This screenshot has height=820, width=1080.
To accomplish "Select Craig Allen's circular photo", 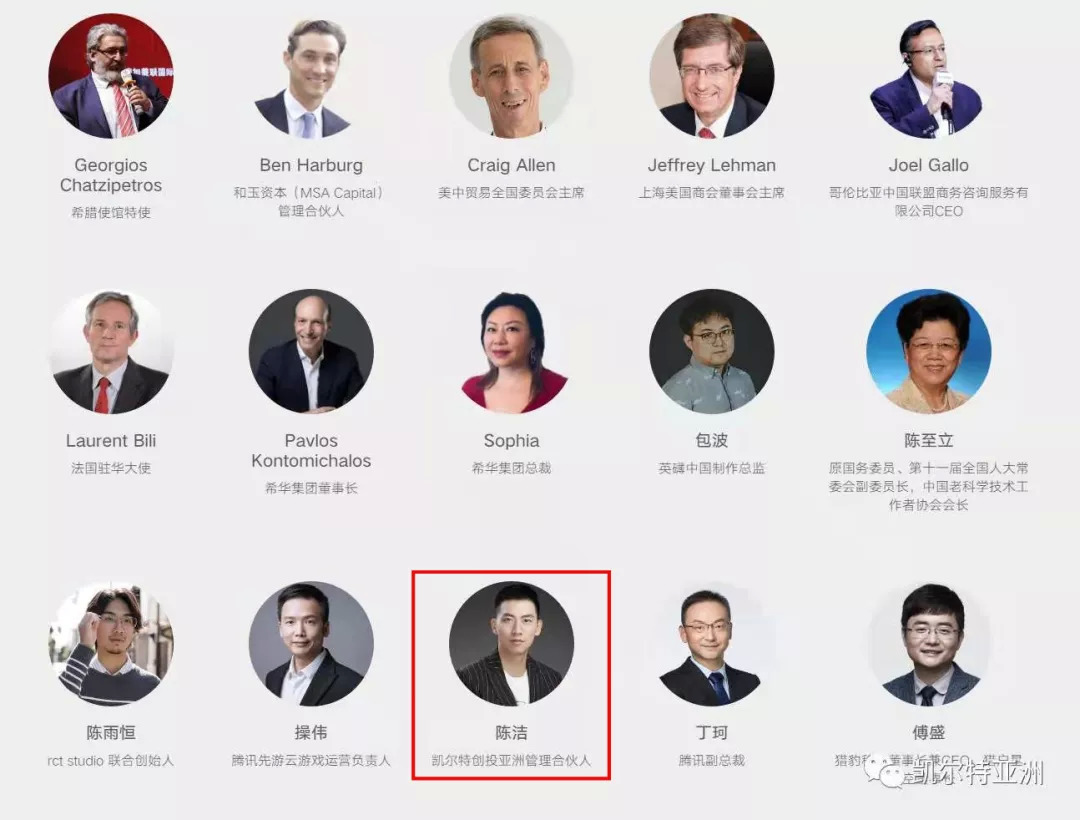I will (x=511, y=75).
